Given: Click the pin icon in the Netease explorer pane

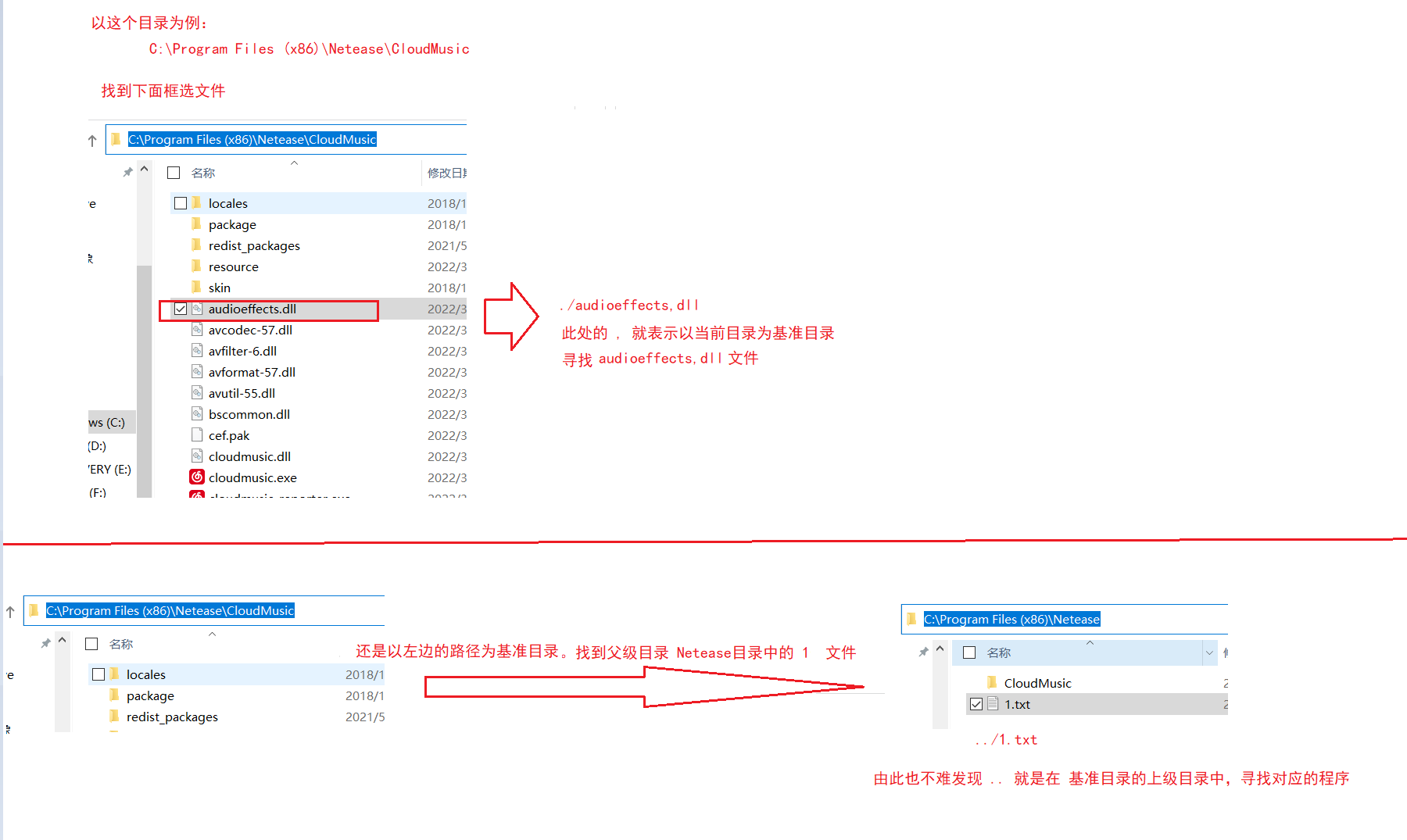Looking at the screenshot, I should [923, 652].
